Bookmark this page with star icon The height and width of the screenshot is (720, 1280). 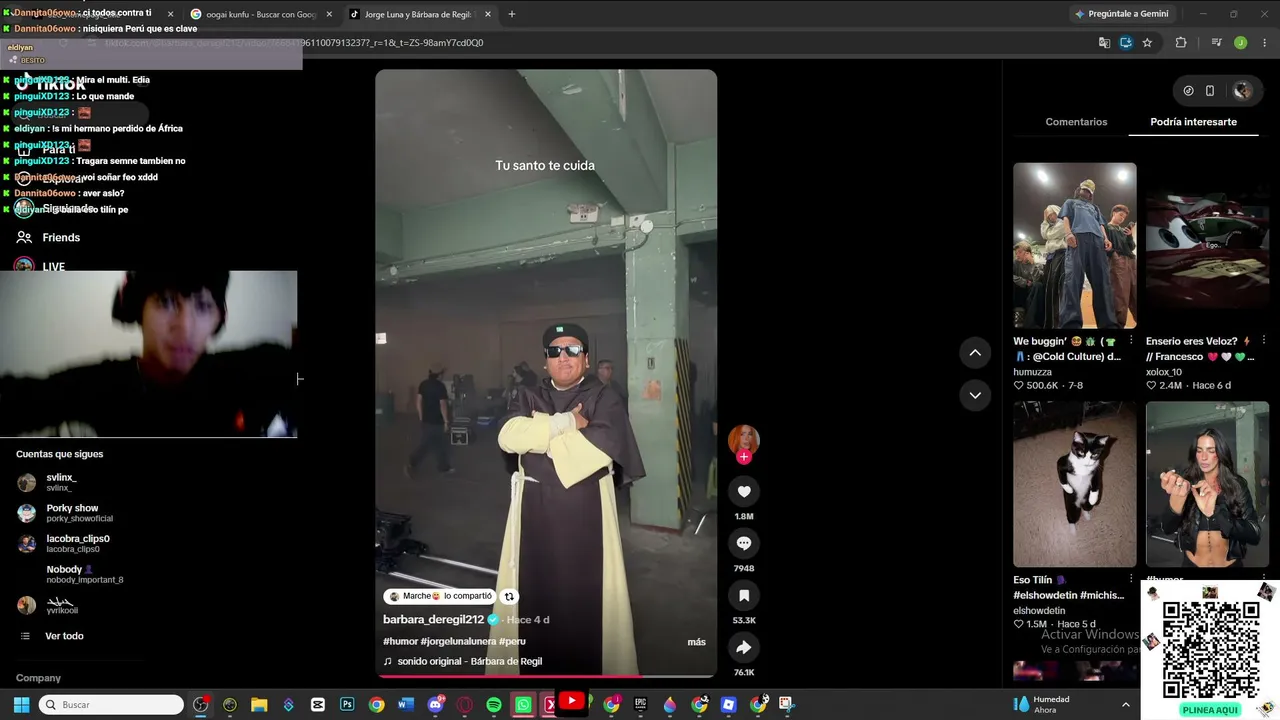coord(1147,43)
